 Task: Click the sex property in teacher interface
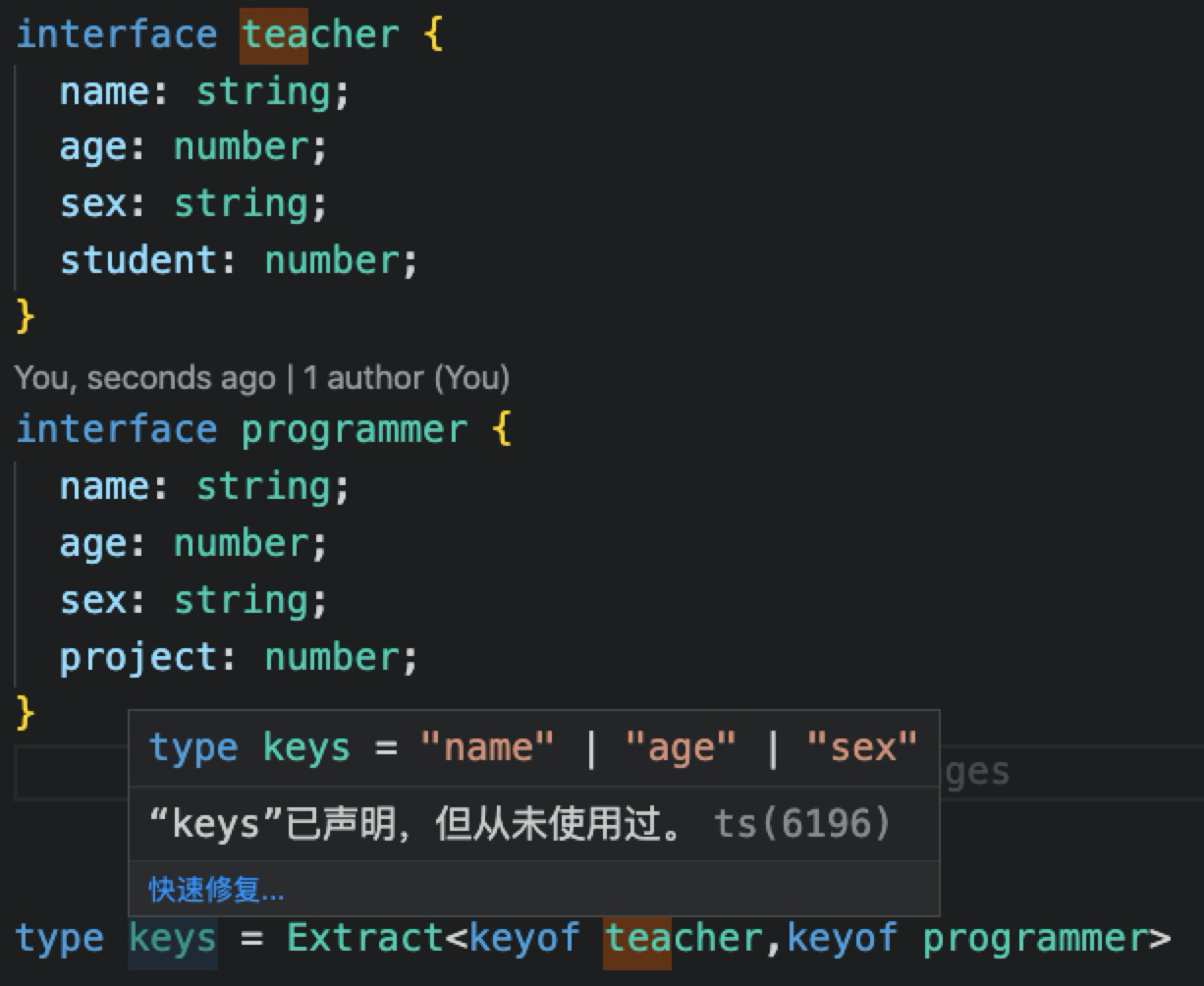[93, 203]
